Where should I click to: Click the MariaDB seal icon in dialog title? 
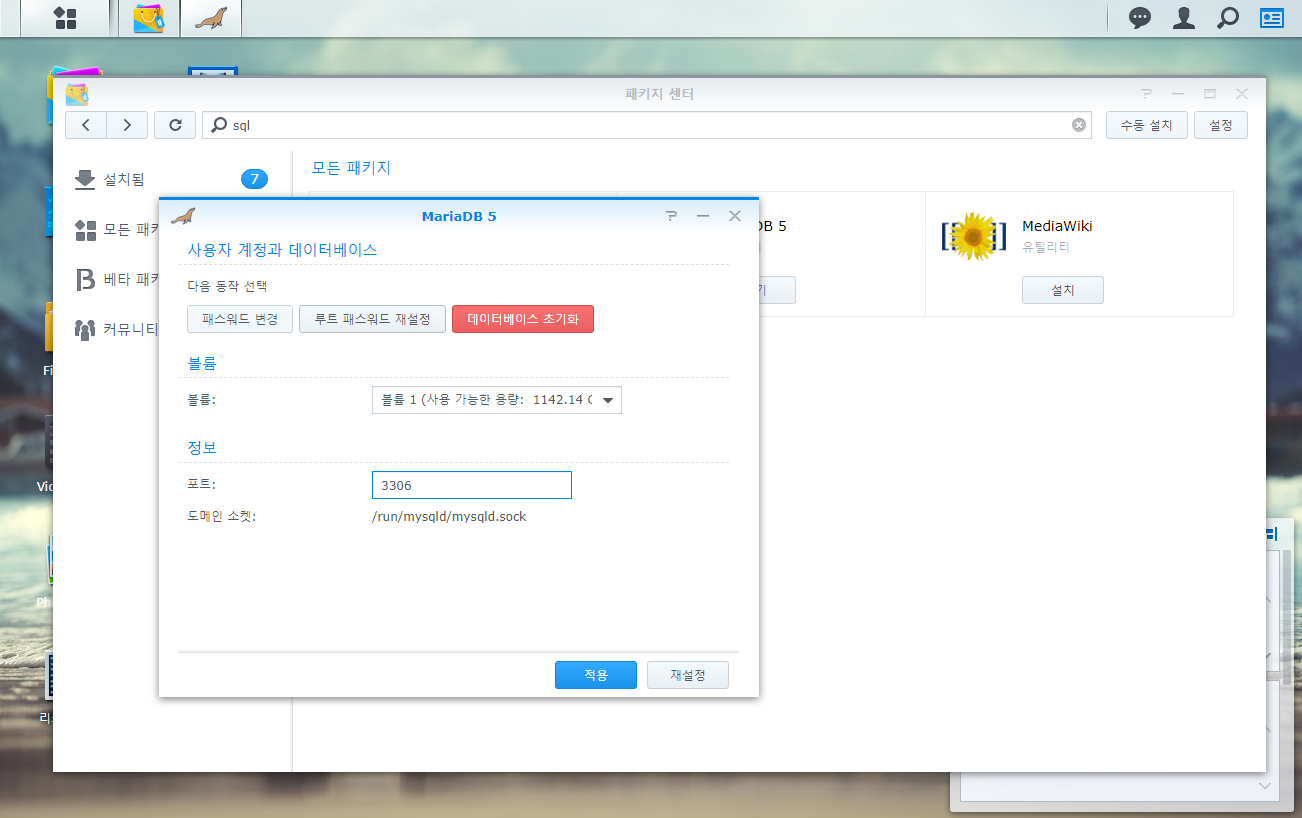pyautogui.click(x=183, y=216)
